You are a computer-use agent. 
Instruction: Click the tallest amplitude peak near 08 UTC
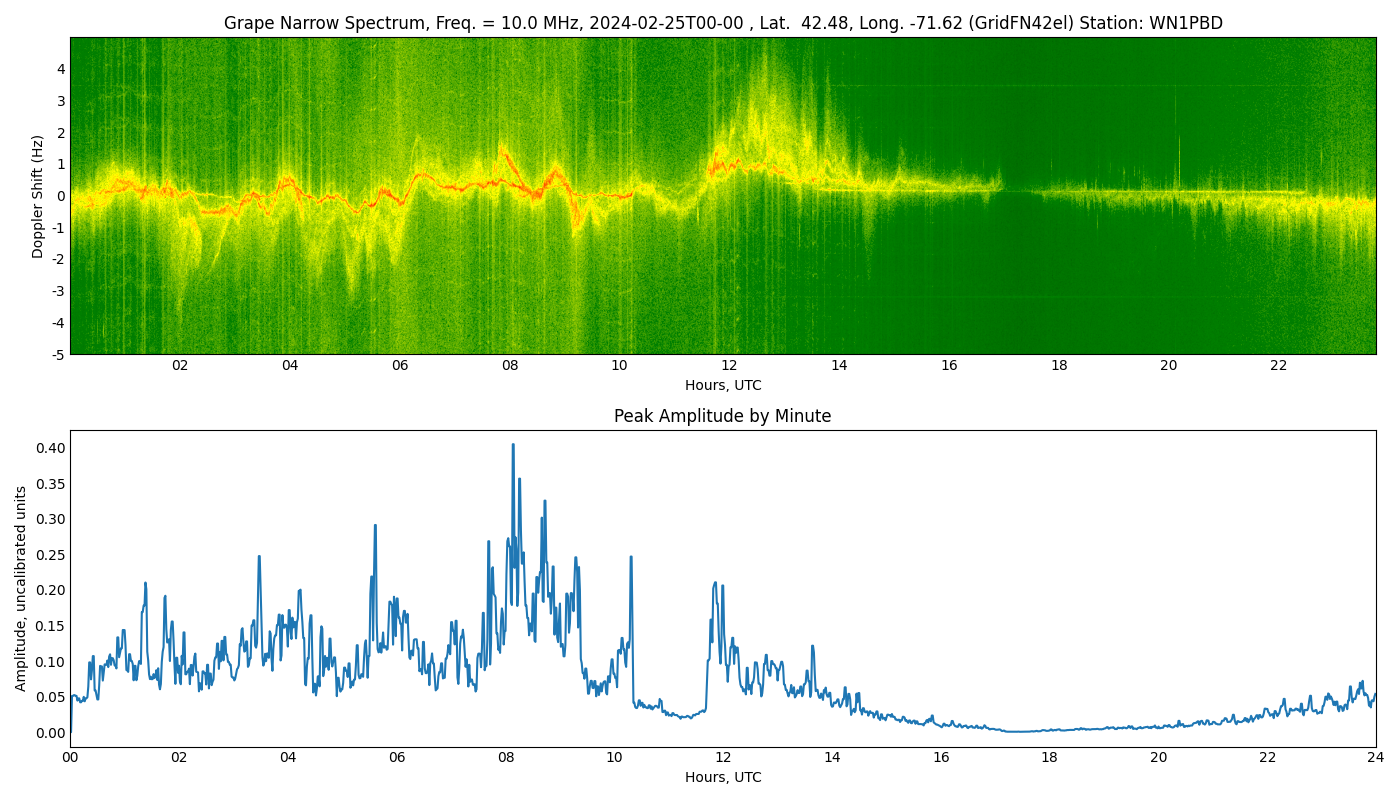click(x=513, y=446)
